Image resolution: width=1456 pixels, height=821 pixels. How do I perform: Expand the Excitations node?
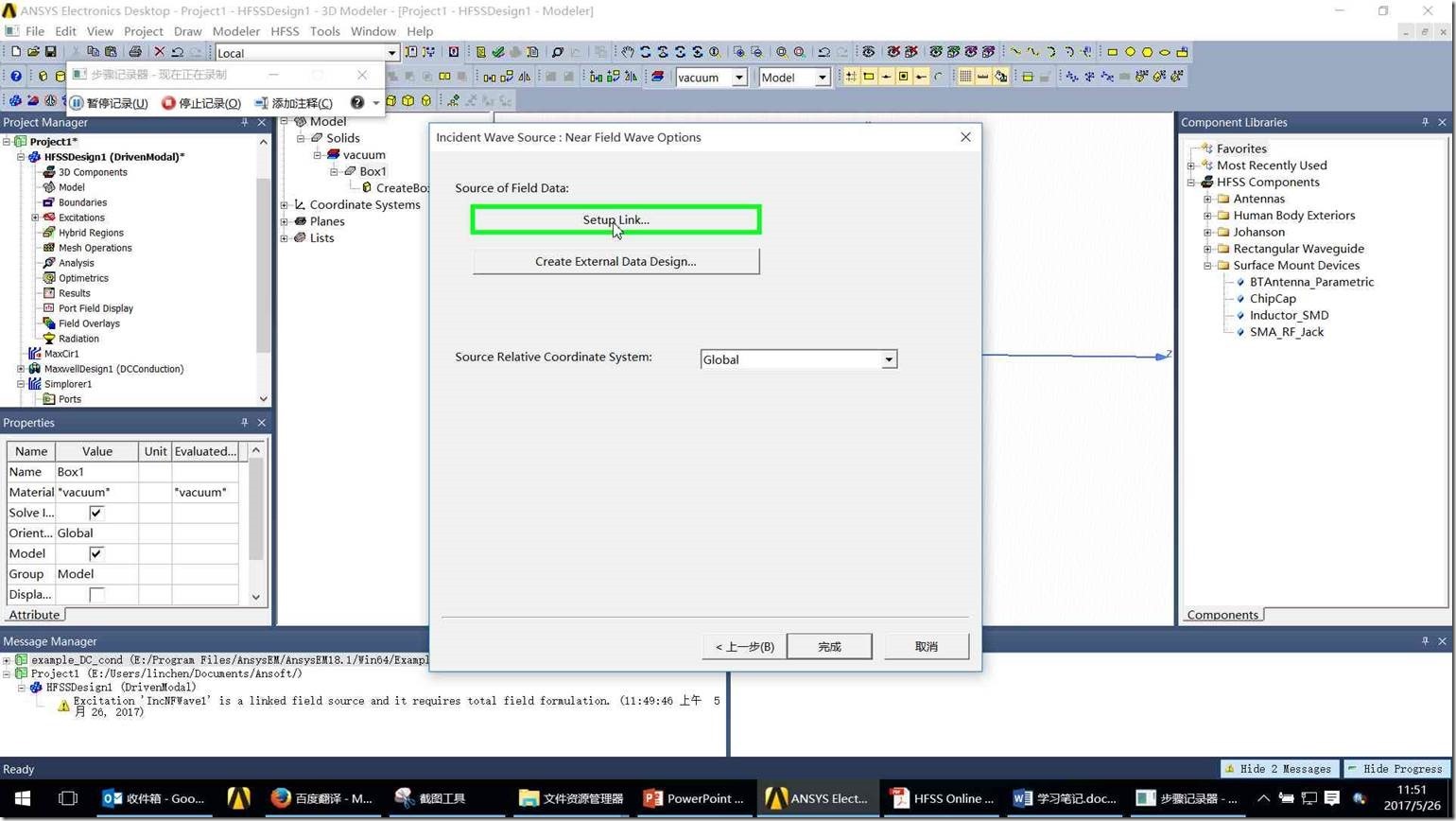click(35, 218)
